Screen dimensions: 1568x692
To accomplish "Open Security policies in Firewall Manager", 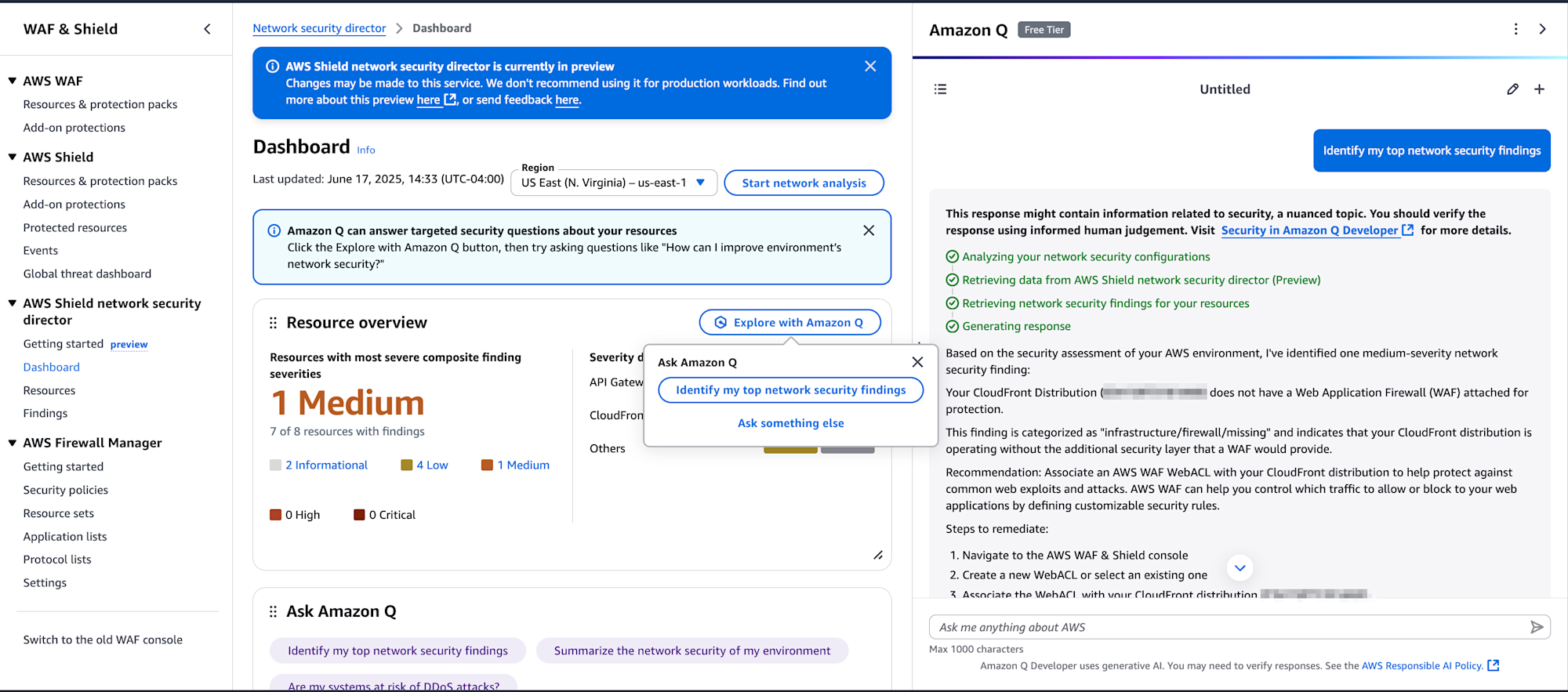I will pyautogui.click(x=66, y=490).
